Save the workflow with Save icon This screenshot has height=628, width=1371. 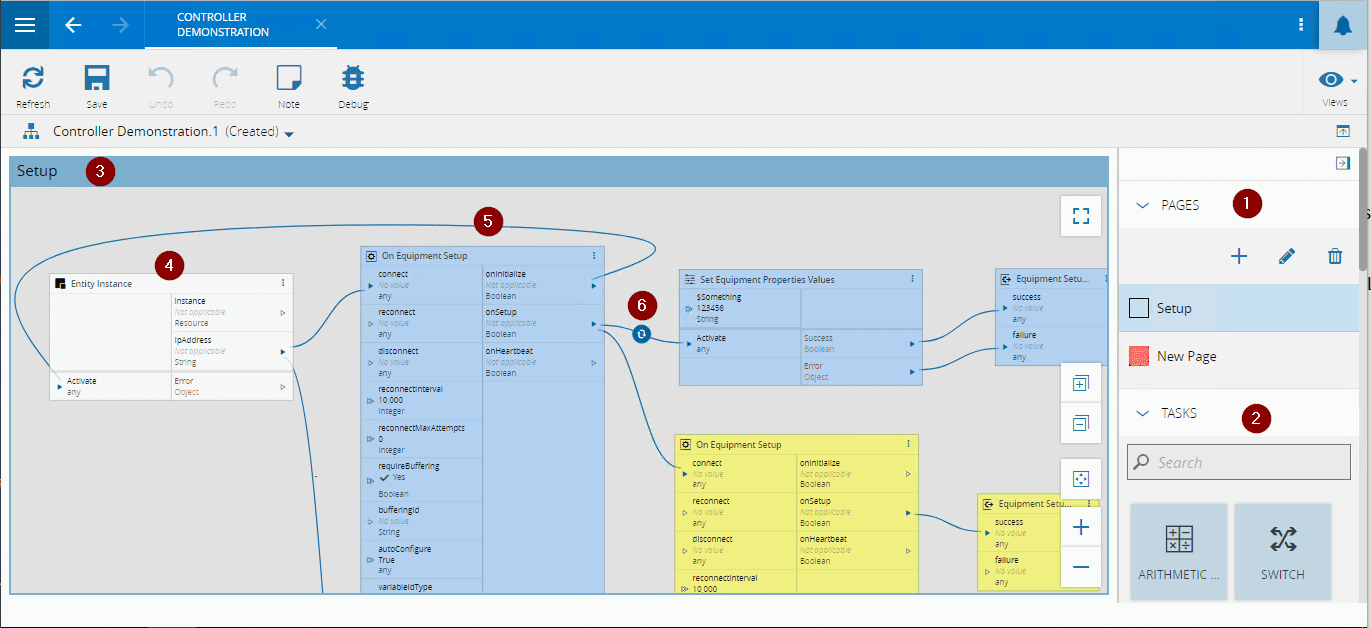(97, 81)
